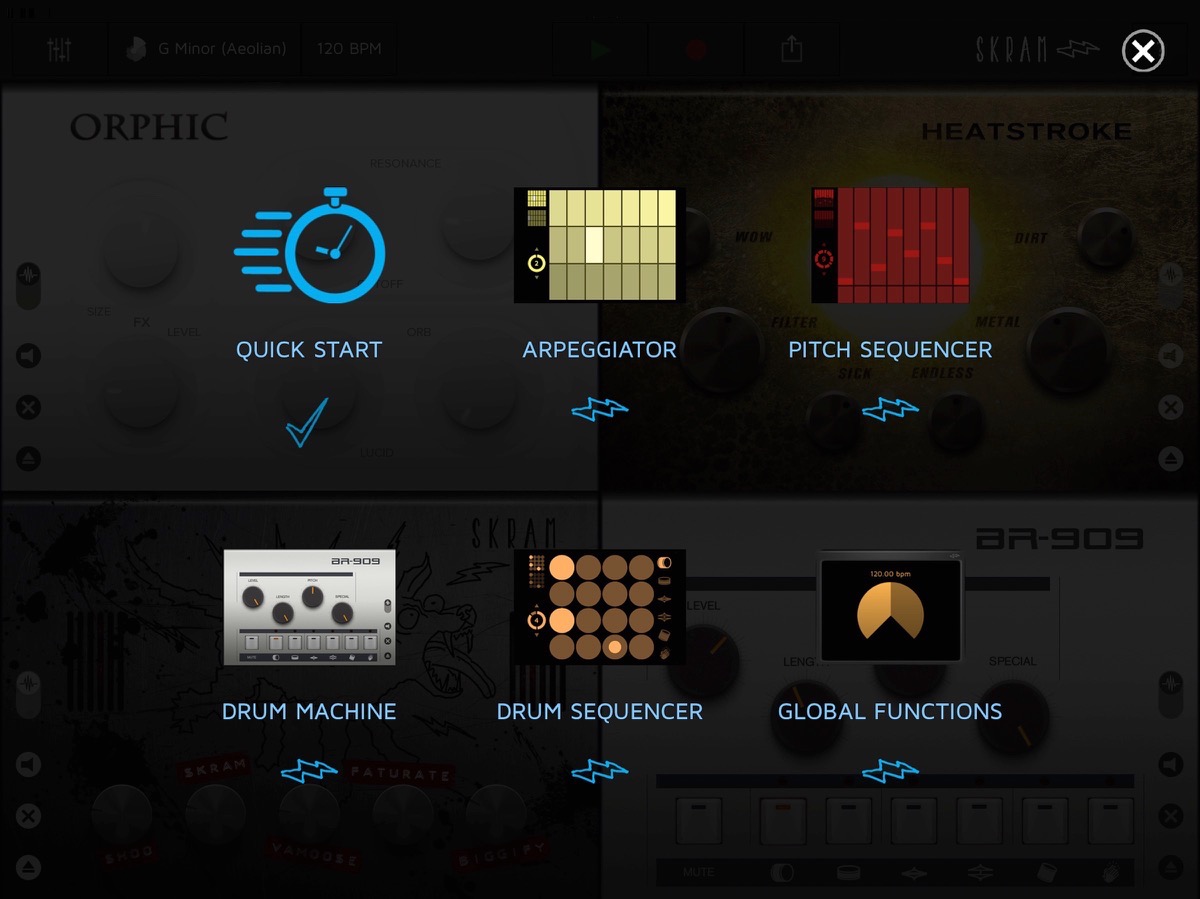This screenshot has width=1200, height=899.
Task: Tap the lightning bolt under Global Functions
Action: 890,771
